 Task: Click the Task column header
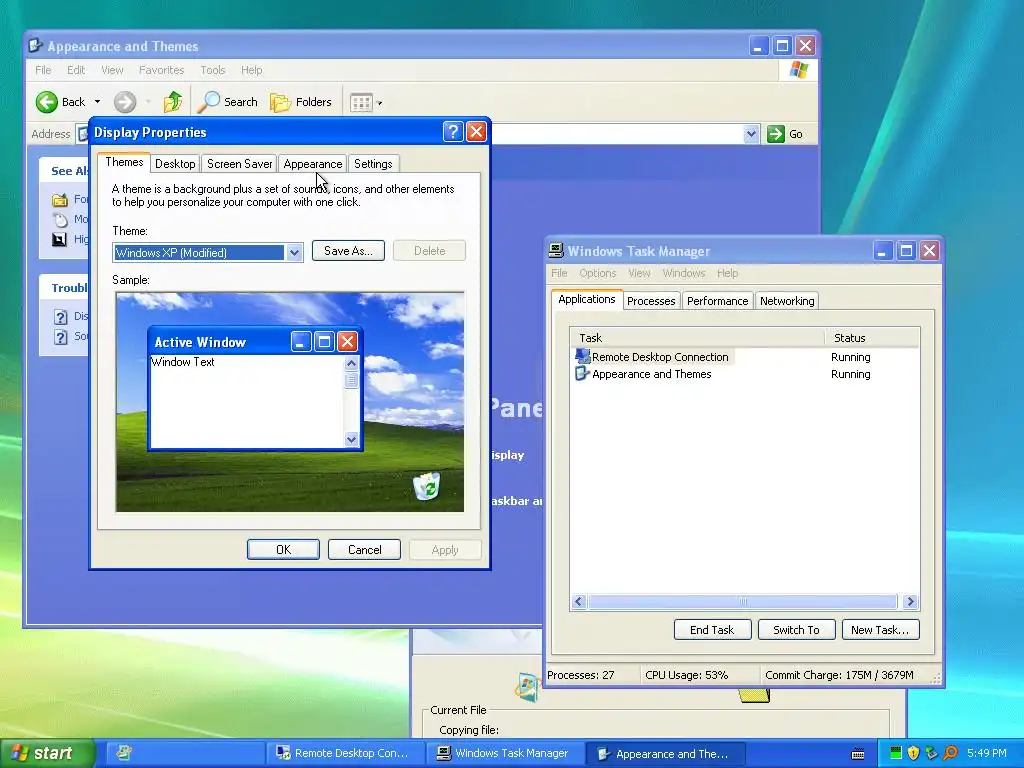click(x=697, y=338)
